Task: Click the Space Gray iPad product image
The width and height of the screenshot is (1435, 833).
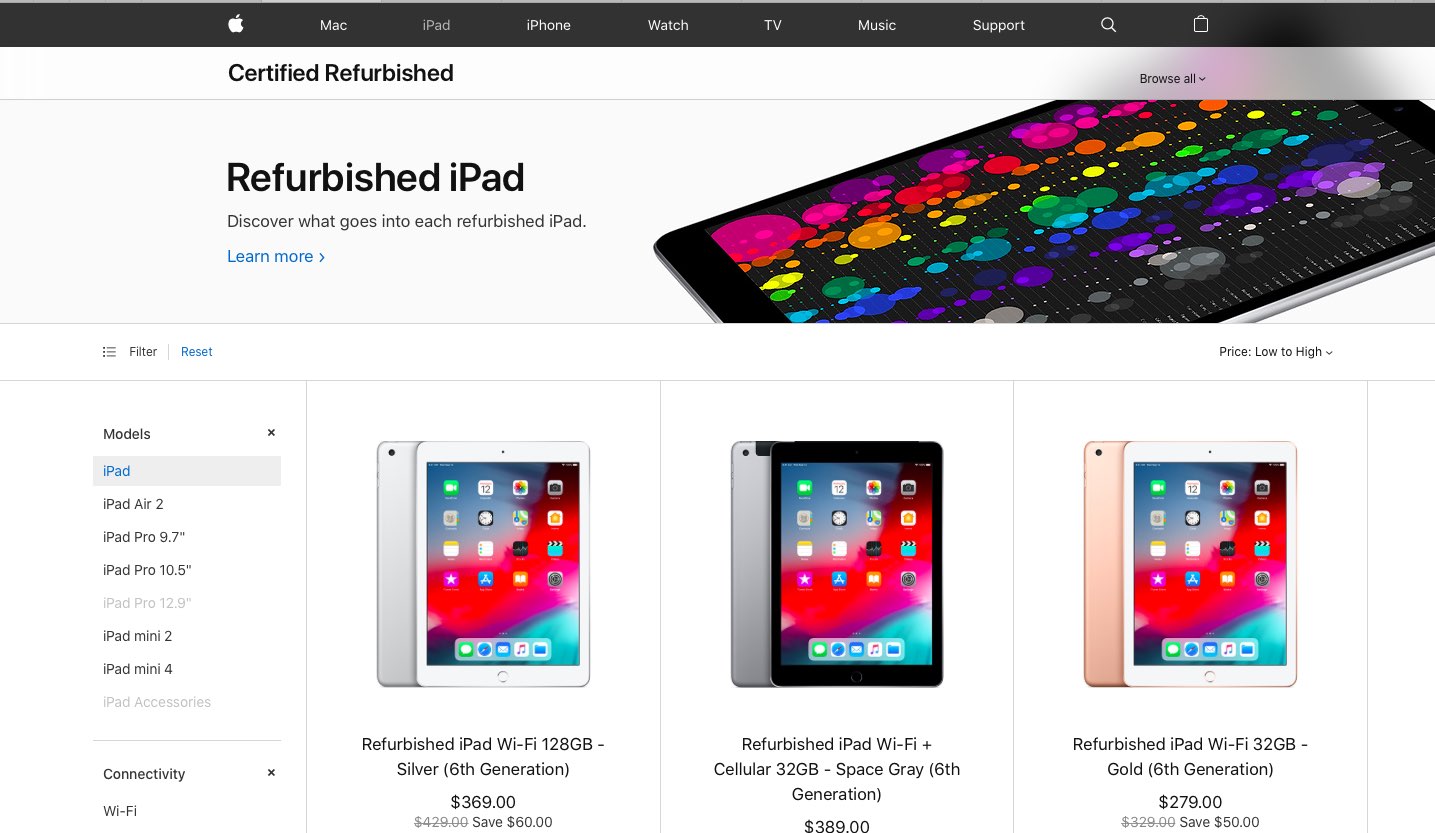Action: tap(837, 564)
